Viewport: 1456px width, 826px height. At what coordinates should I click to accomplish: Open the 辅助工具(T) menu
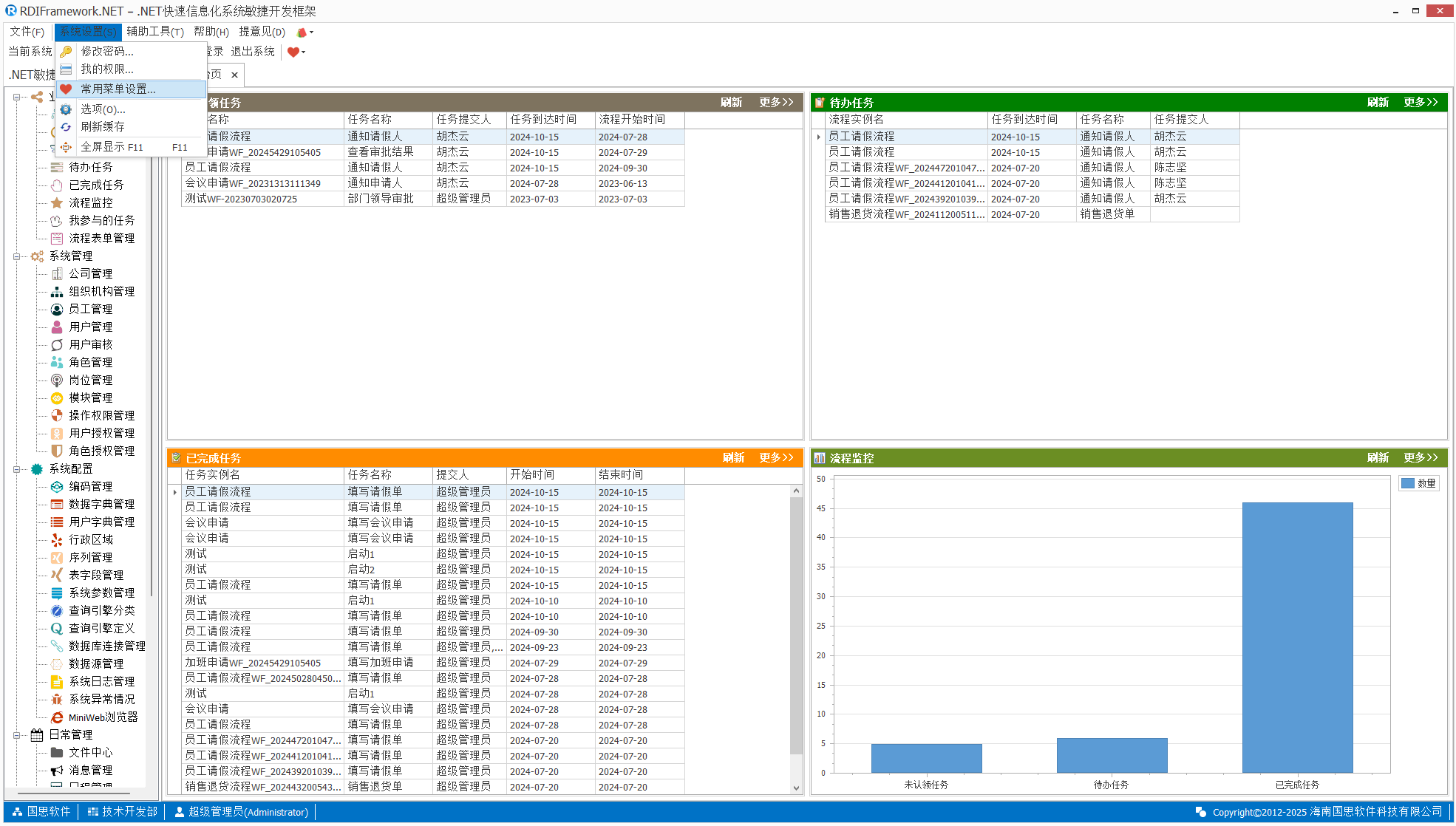154,32
